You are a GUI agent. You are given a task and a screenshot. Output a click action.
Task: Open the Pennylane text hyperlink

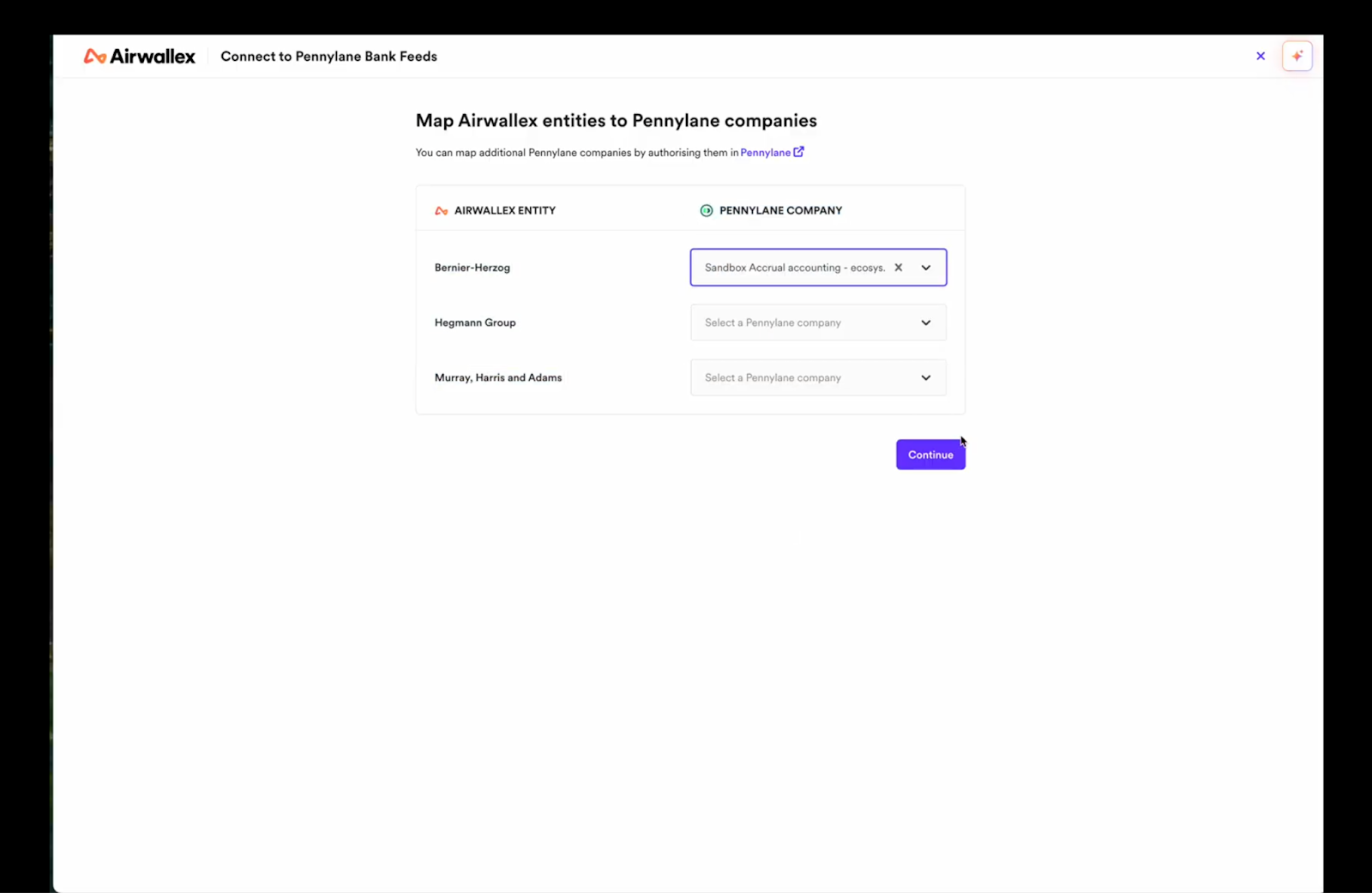pyautogui.click(x=765, y=153)
